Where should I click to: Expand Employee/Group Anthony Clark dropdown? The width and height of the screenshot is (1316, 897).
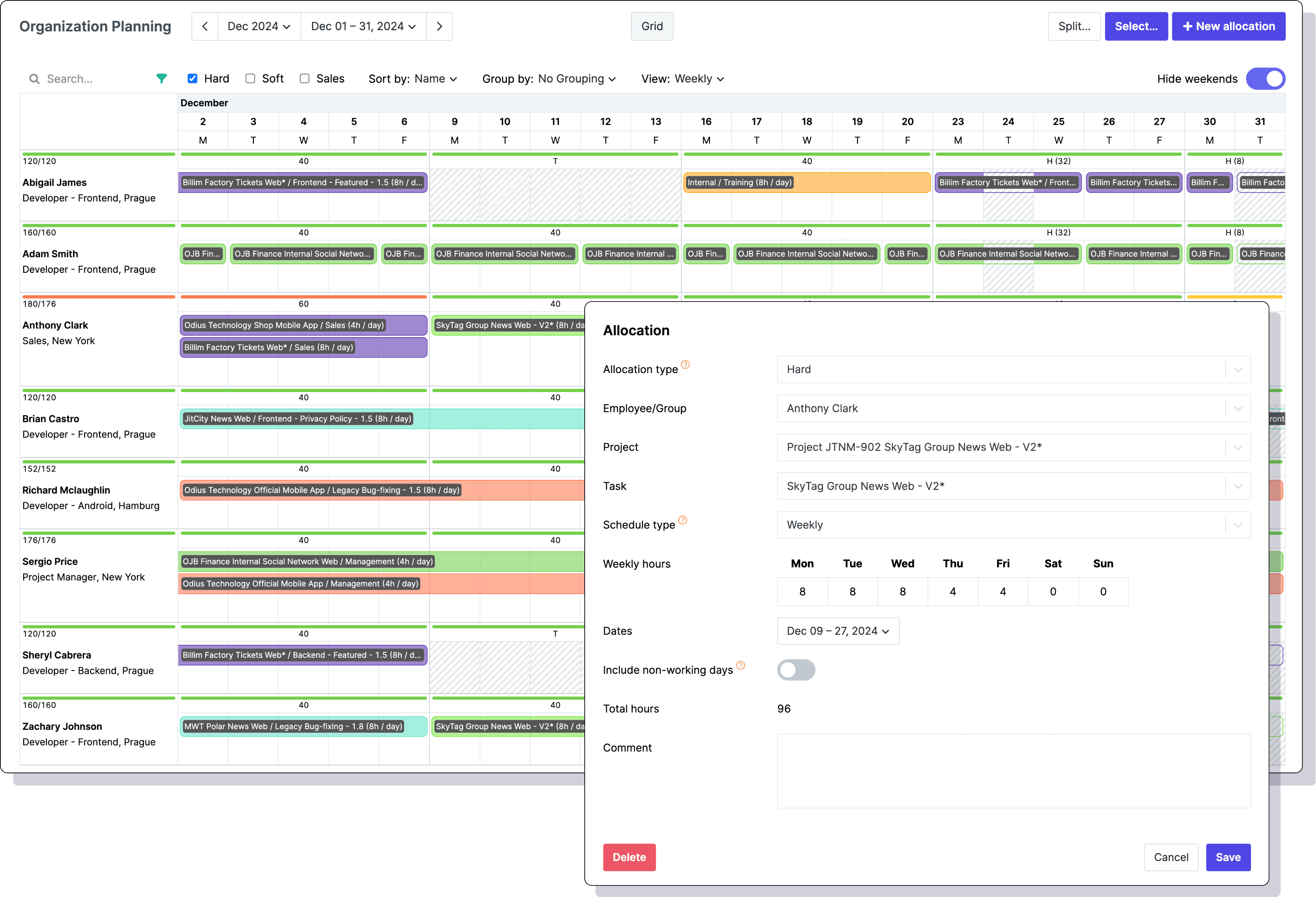1014,409
